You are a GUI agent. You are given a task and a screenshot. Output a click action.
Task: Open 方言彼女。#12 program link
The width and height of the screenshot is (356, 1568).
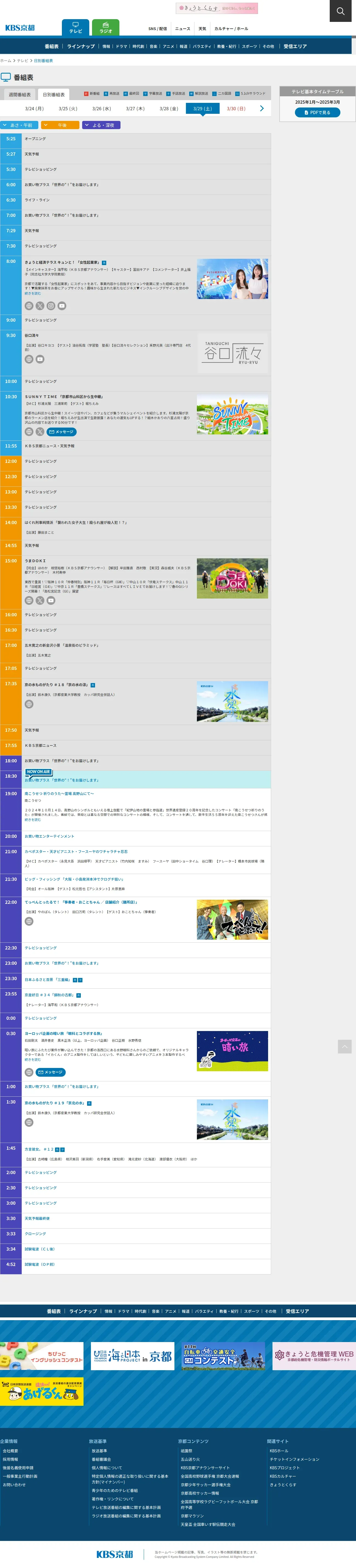tap(39, 1149)
